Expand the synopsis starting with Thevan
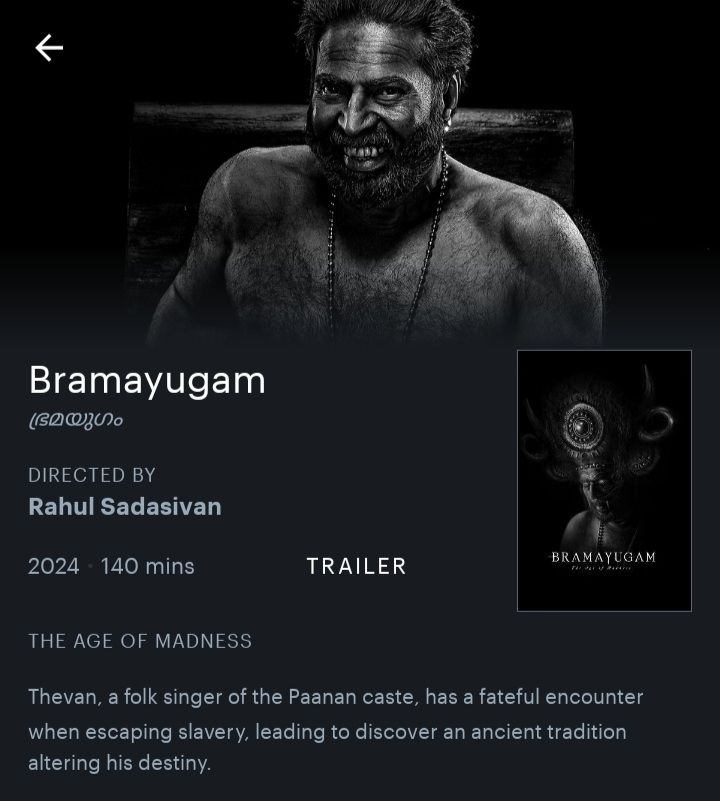 [x=336, y=731]
